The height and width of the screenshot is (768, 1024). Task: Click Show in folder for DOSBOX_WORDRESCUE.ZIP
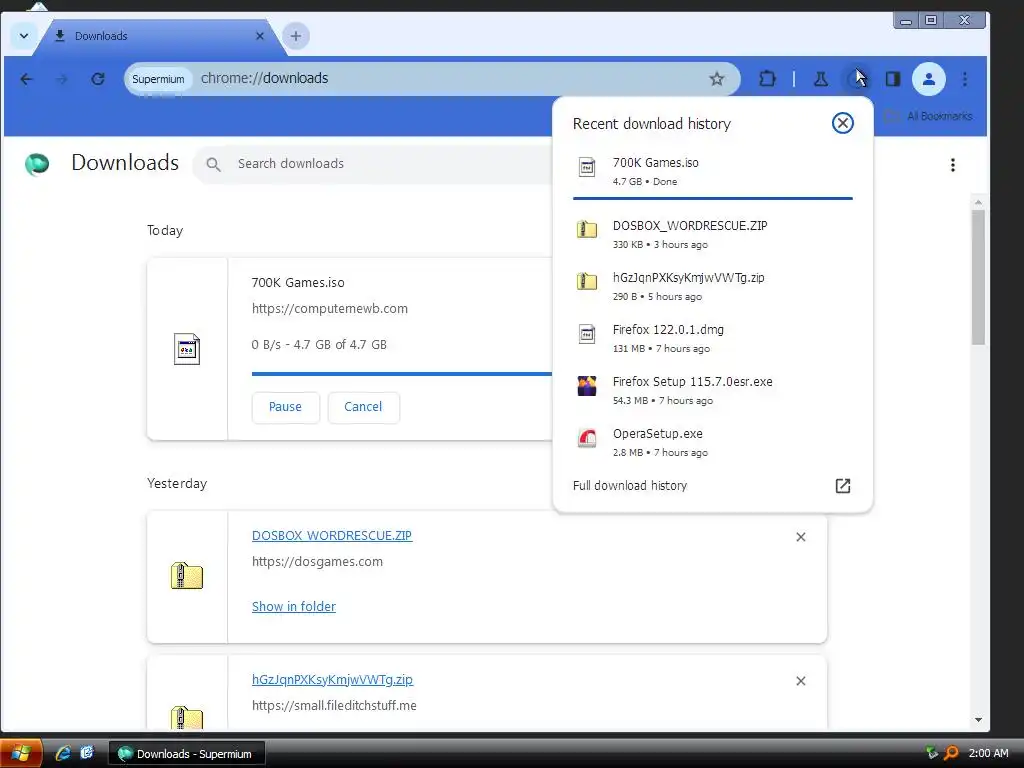coord(294,607)
